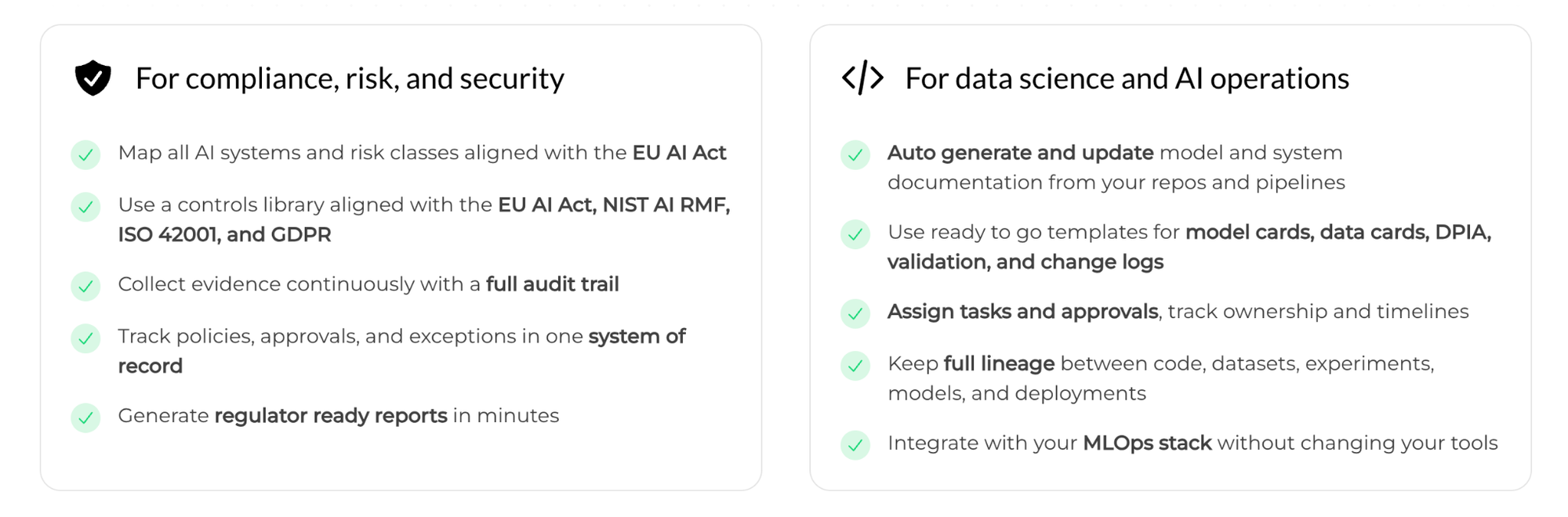The image size is (1568, 517).
Task: Click the check icon beside Auto generate and update
Action: pos(855,154)
